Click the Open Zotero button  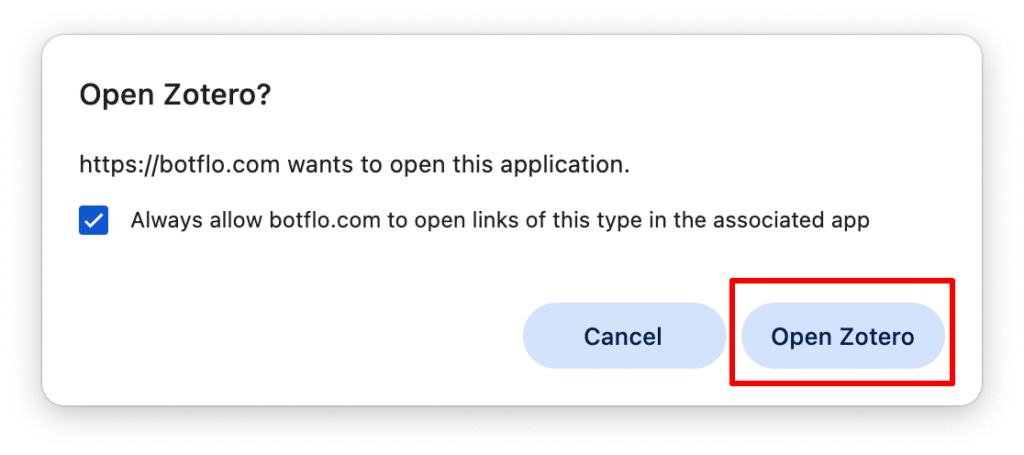click(x=842, y=337)
